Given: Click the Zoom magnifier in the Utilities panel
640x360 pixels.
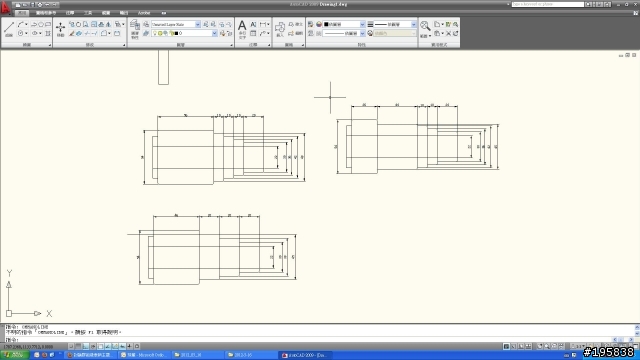Looking at the screenshot, I should point(425,26).
